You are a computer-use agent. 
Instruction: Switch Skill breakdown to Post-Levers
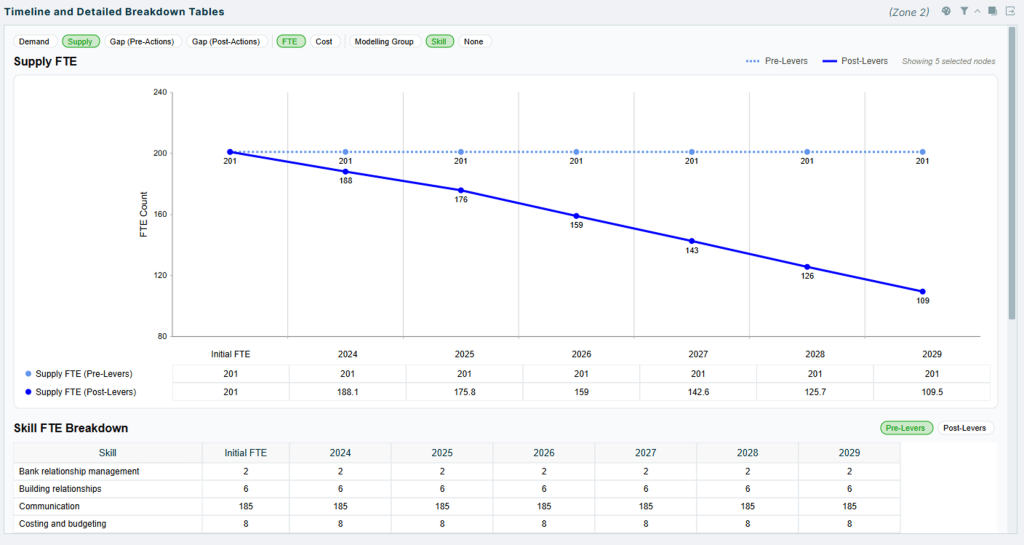(x=965, y=428)
